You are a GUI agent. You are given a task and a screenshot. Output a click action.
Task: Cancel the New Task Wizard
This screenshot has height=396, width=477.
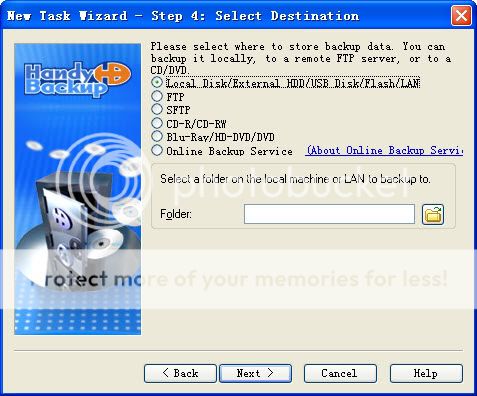click(340, 373)
